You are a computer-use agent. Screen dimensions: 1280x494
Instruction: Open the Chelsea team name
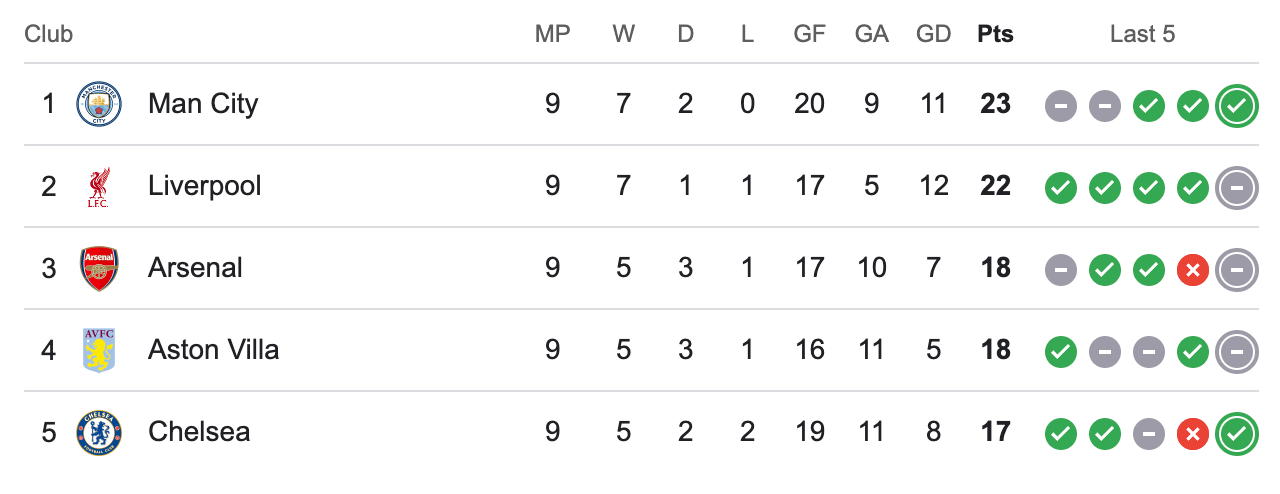tap(199, 432)
